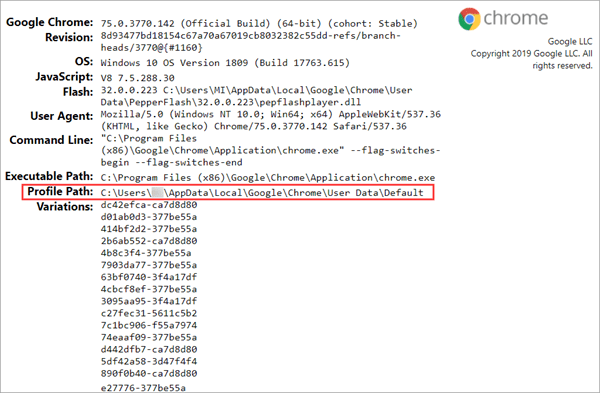600x393 pixels.
Task: Click the 'Variations:' label
Action: (65, 207)
